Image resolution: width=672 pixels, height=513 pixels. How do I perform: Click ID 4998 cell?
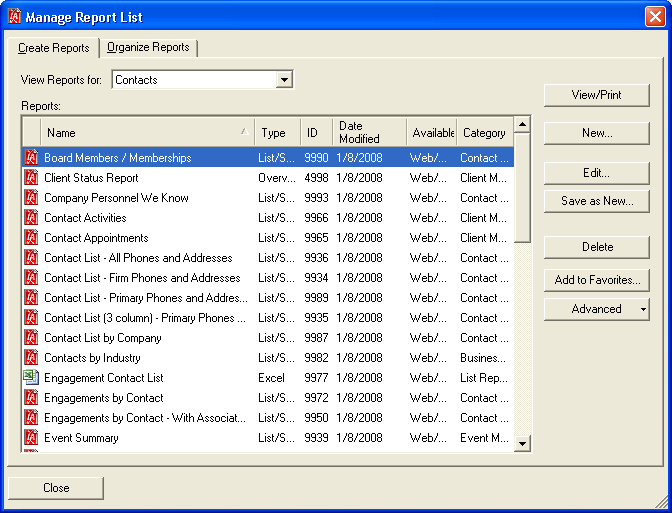click(316, 178)
